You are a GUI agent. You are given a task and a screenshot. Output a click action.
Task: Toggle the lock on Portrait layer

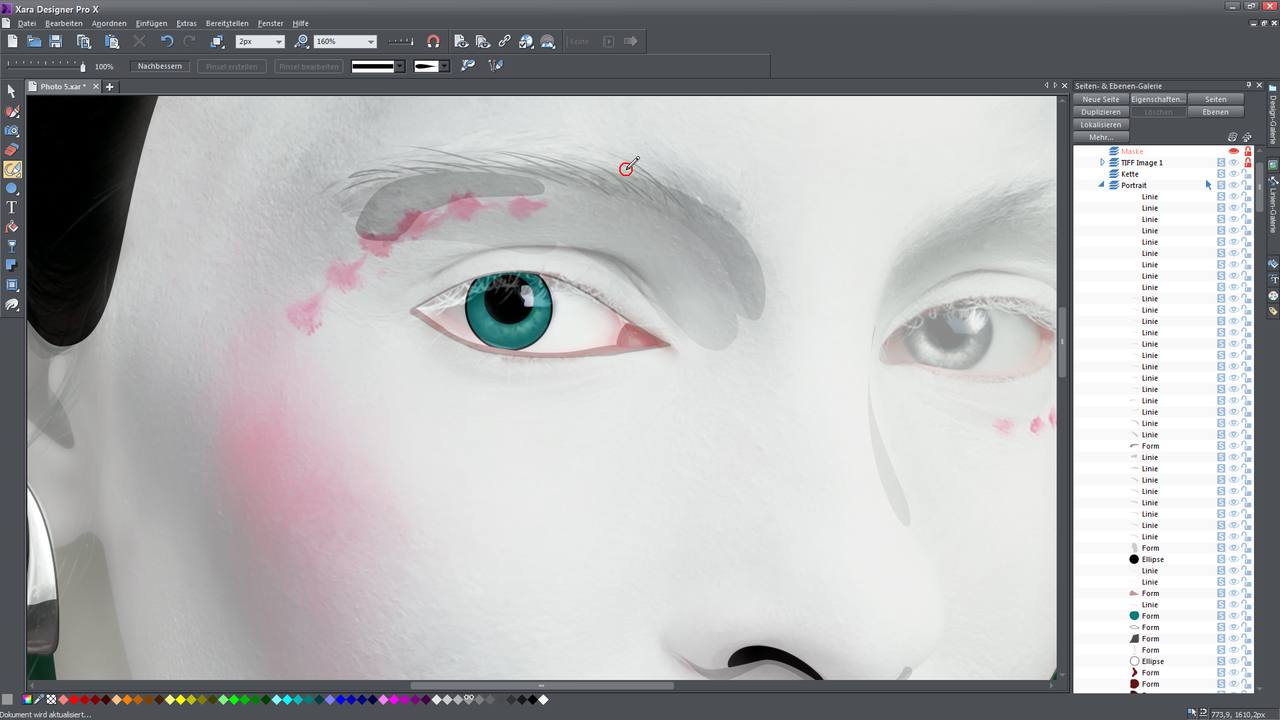pyautogui.click(x=1247, y=185)
